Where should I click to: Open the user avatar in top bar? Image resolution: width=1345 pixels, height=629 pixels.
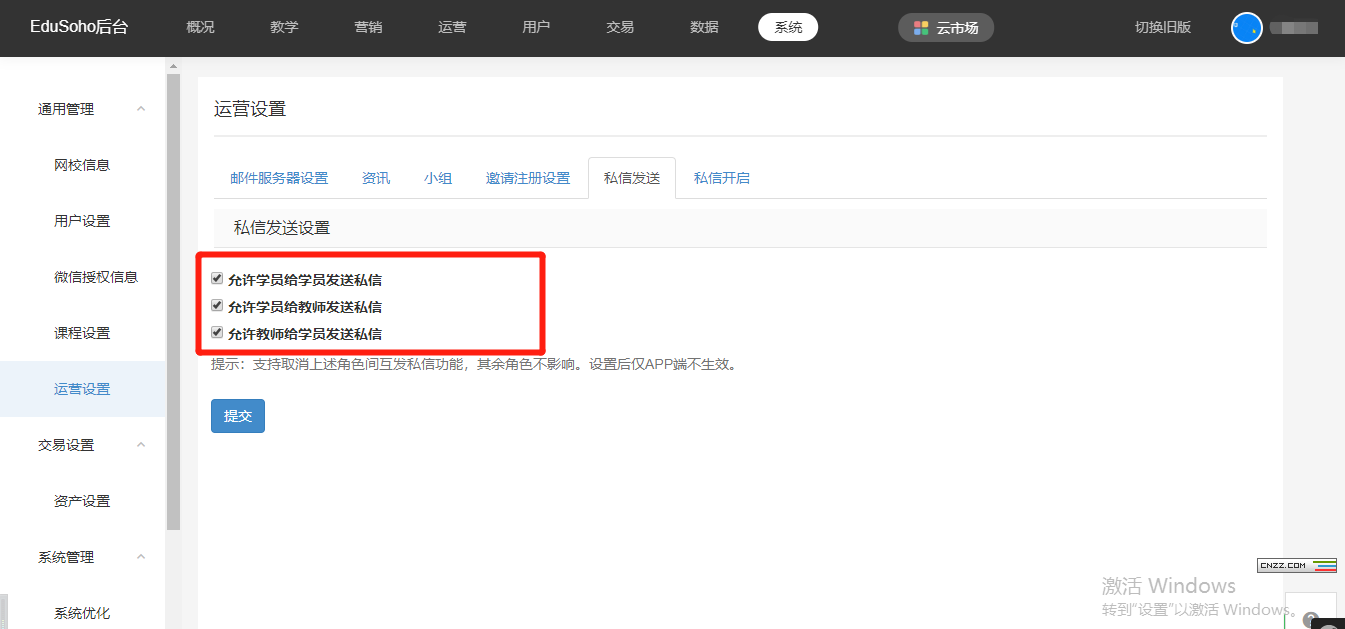(1246, 28)
